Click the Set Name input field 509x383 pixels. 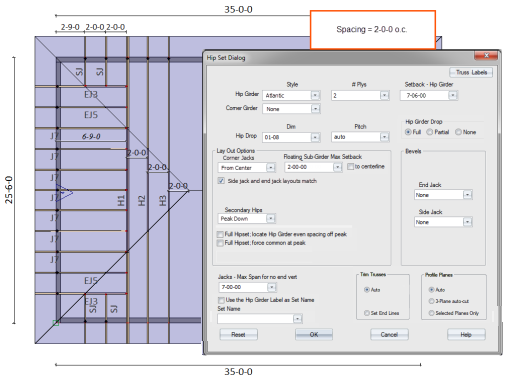pyautogui.click(x=255, y=319)
